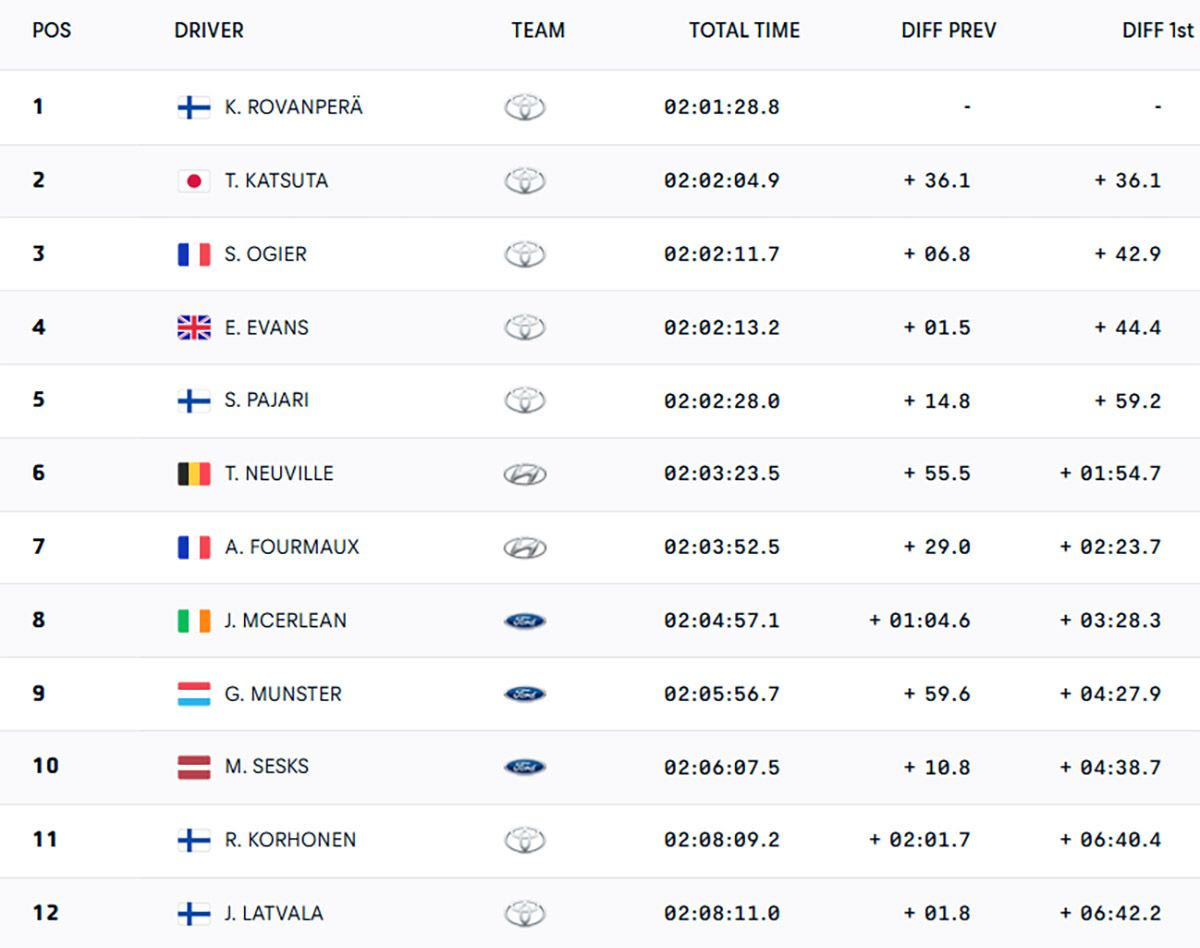
Task: Click the Ford logo in McErlean's row
Action: point(525,621)
